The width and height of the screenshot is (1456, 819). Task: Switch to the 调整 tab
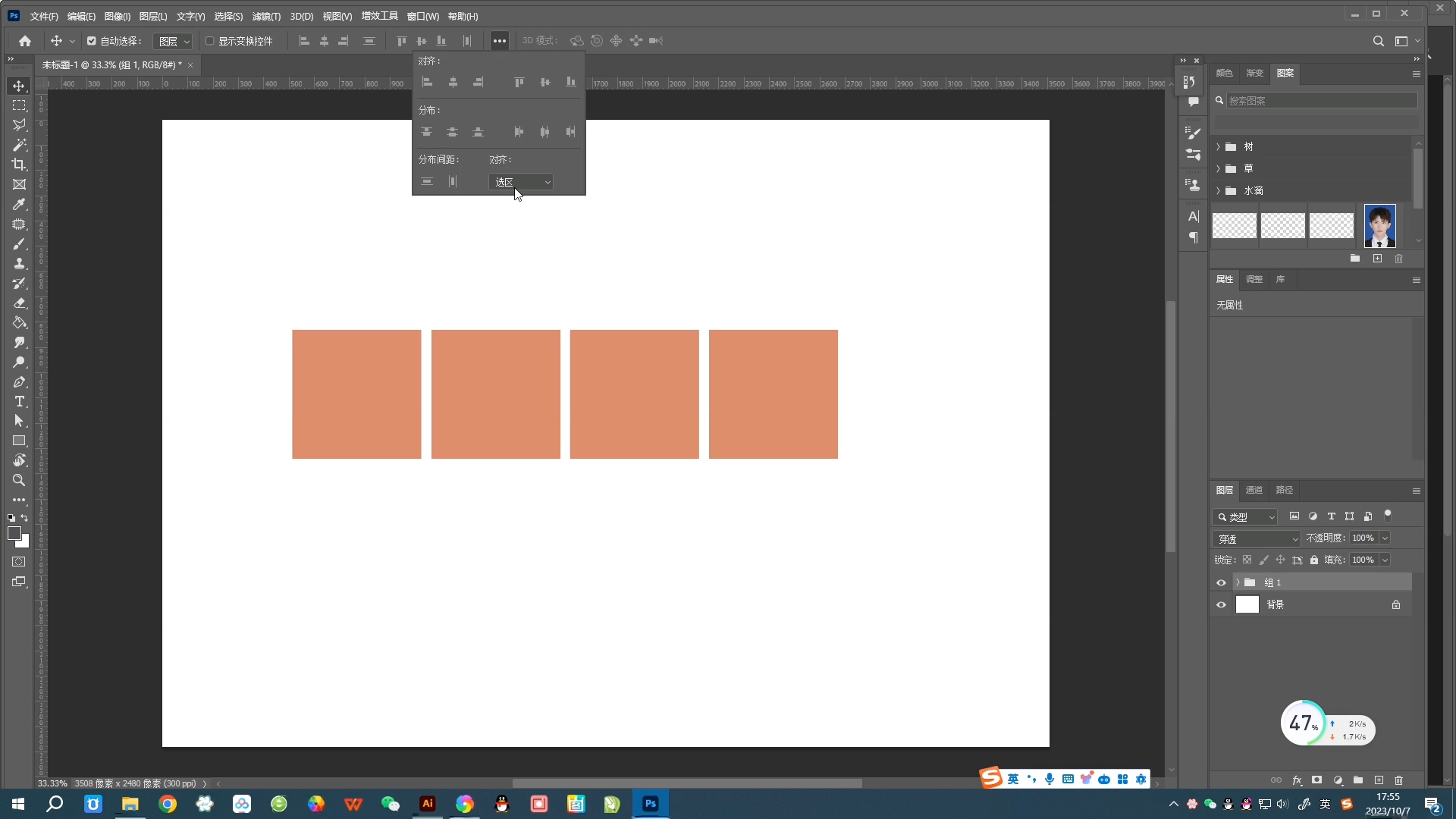click(x=1254, y=279)
